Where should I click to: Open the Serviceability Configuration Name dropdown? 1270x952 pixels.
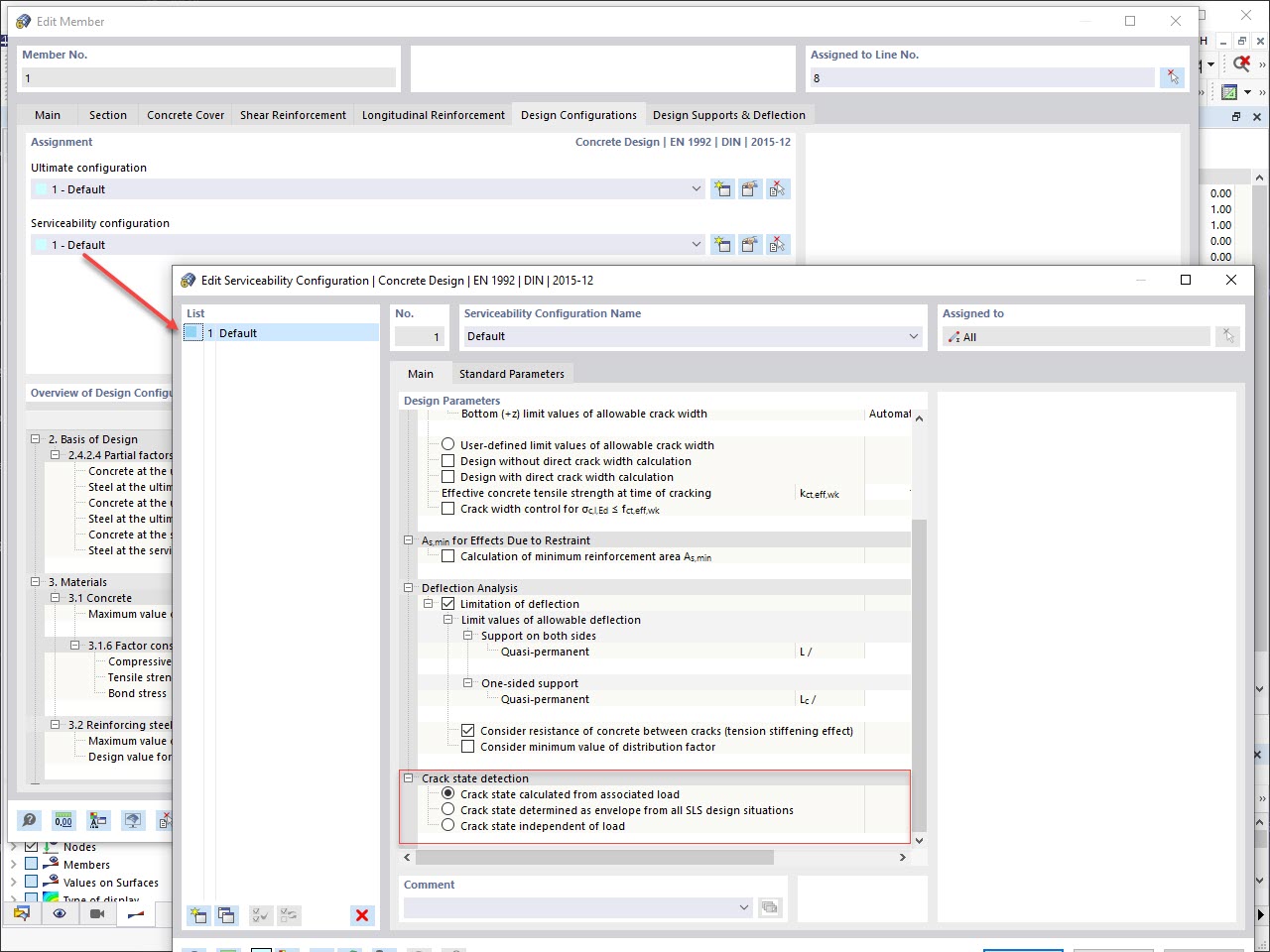[912, 336]
